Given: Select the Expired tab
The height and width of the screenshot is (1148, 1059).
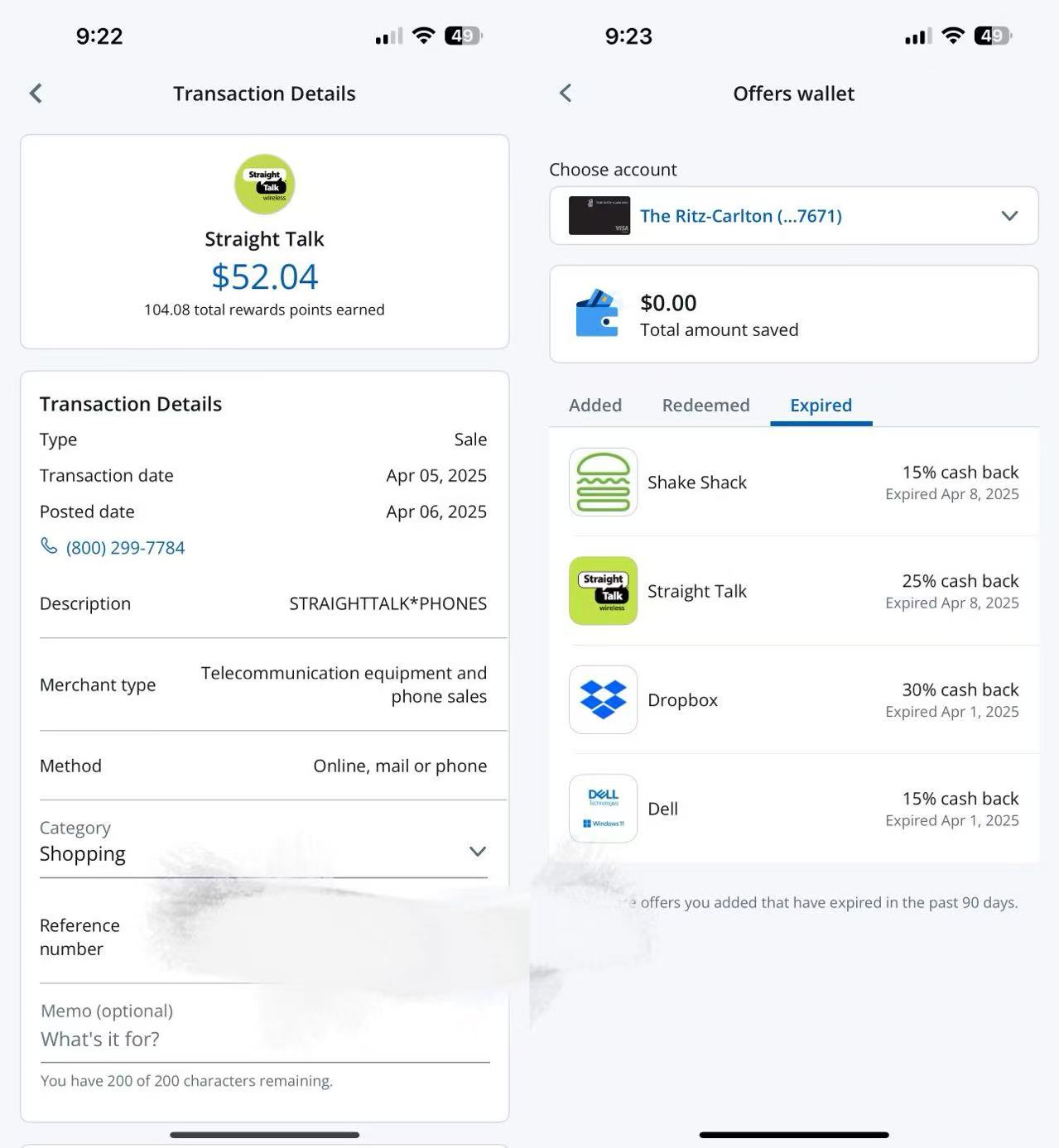Looking at the screenshot, I should (x=821, y=405).
